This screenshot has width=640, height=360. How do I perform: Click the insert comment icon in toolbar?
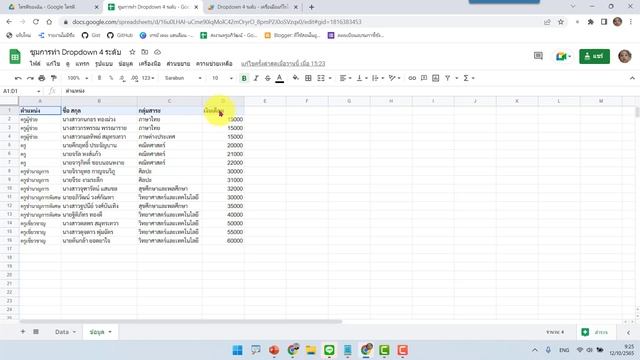(424, 78)
